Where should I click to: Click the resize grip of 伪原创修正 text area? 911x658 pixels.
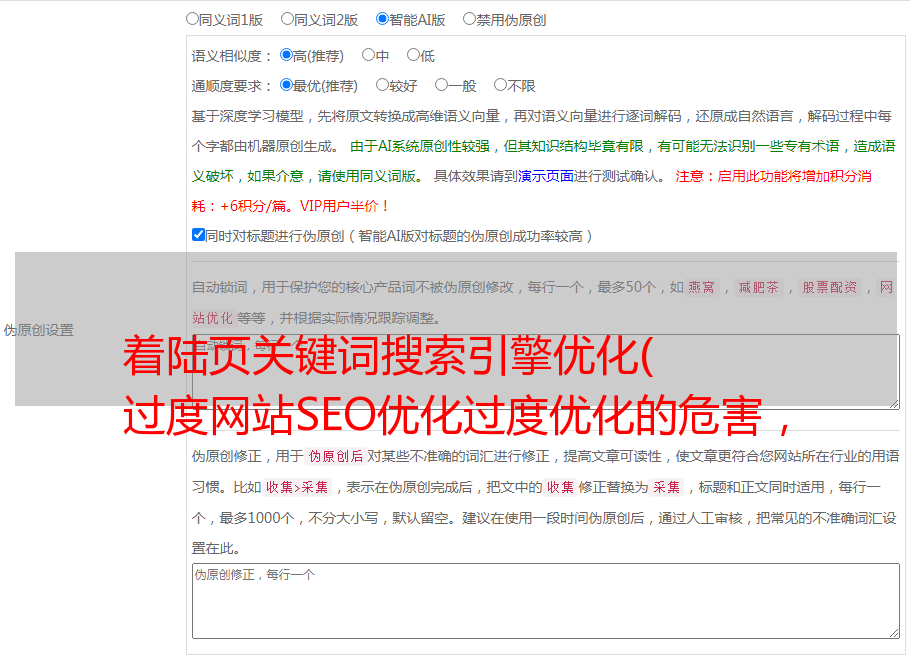pos(894,633)
